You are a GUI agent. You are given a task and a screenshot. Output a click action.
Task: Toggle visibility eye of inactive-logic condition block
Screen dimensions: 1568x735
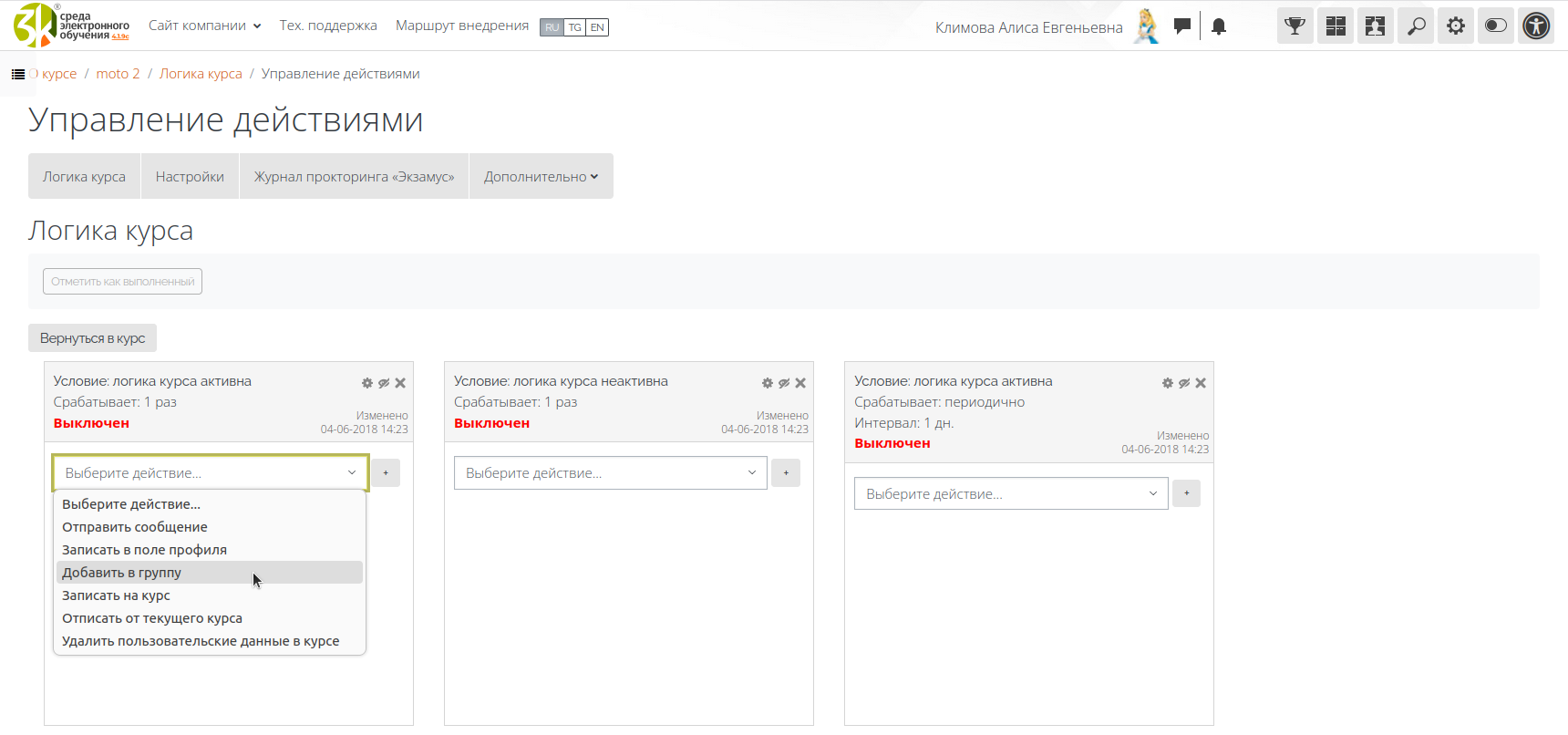[784, 383]
